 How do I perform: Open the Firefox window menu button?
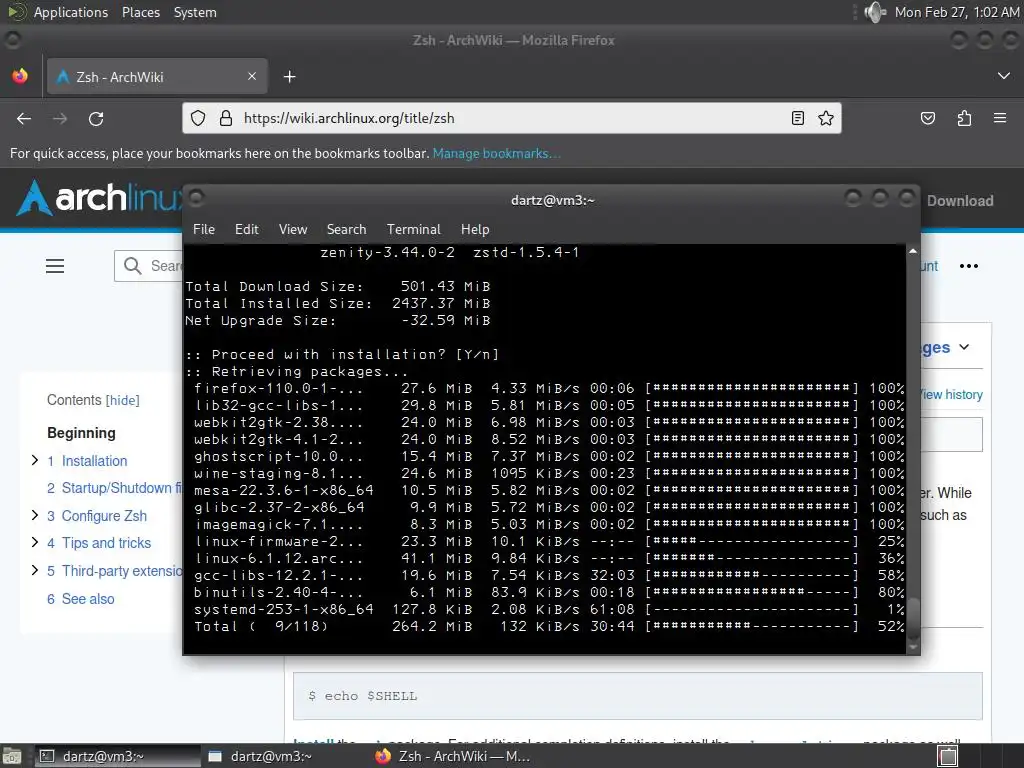[12, 40]
